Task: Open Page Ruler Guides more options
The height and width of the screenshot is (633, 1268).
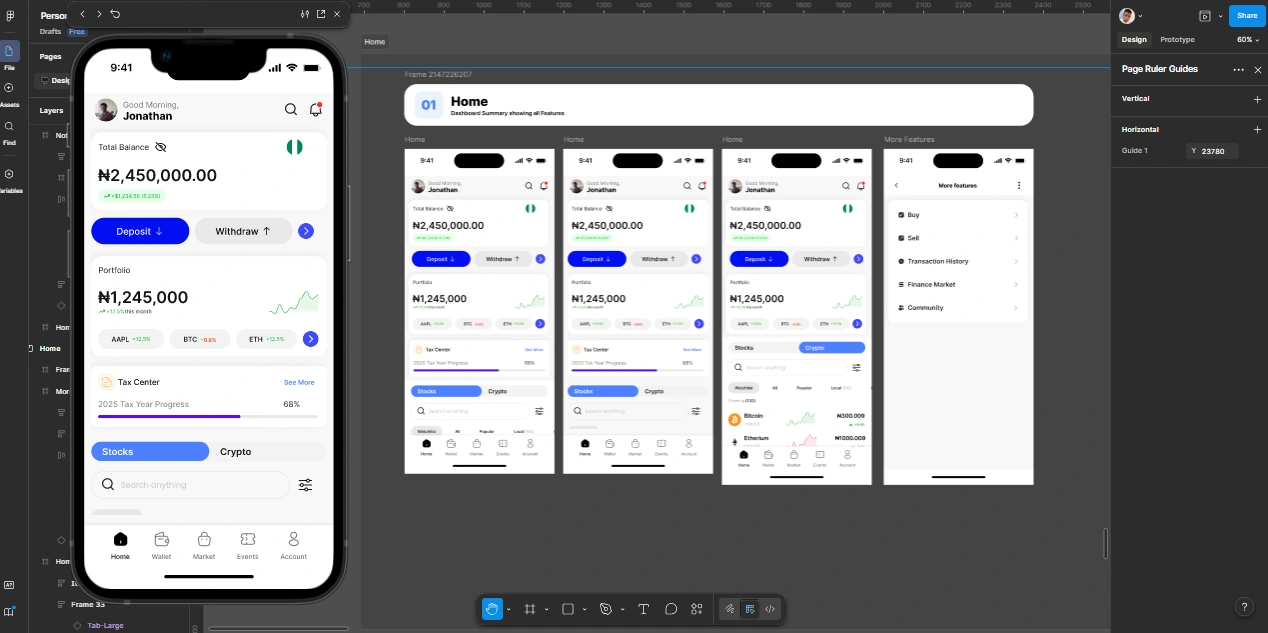Action: click(1239, 70)
